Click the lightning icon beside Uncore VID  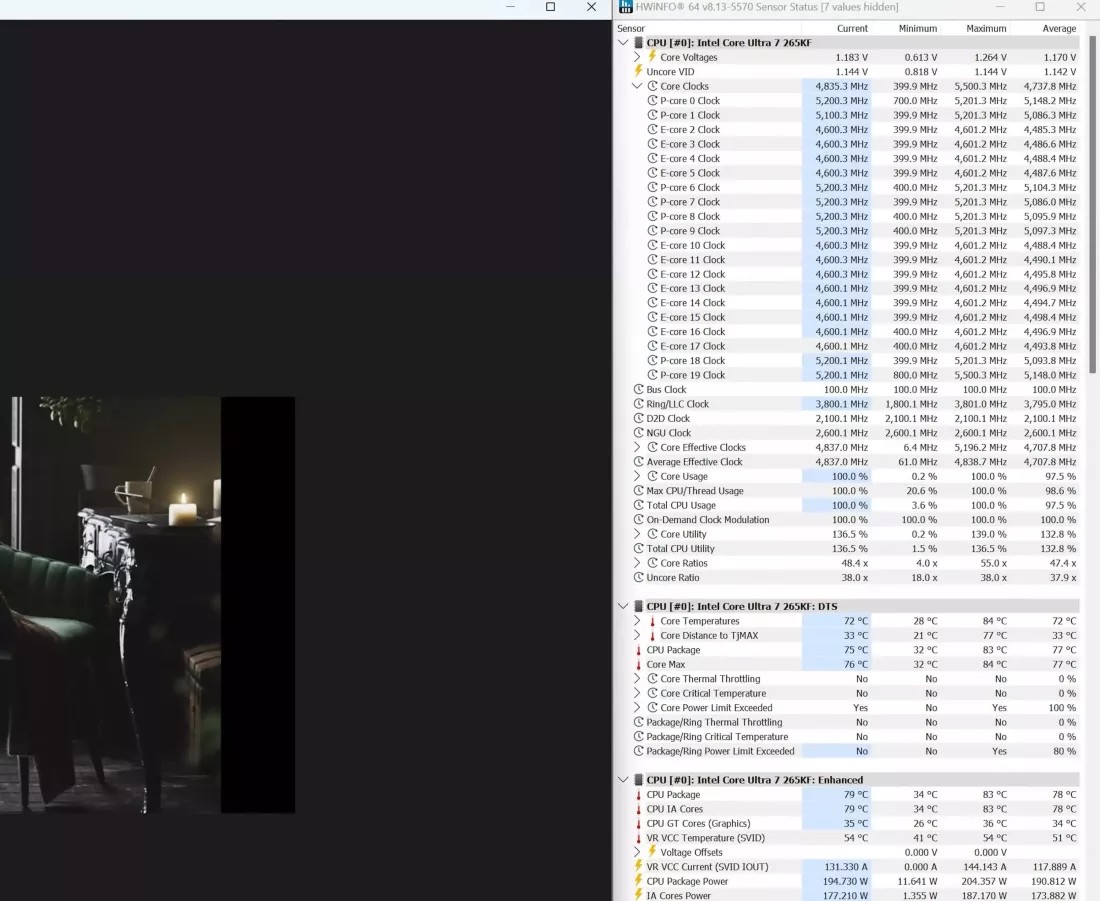(639, 72)
